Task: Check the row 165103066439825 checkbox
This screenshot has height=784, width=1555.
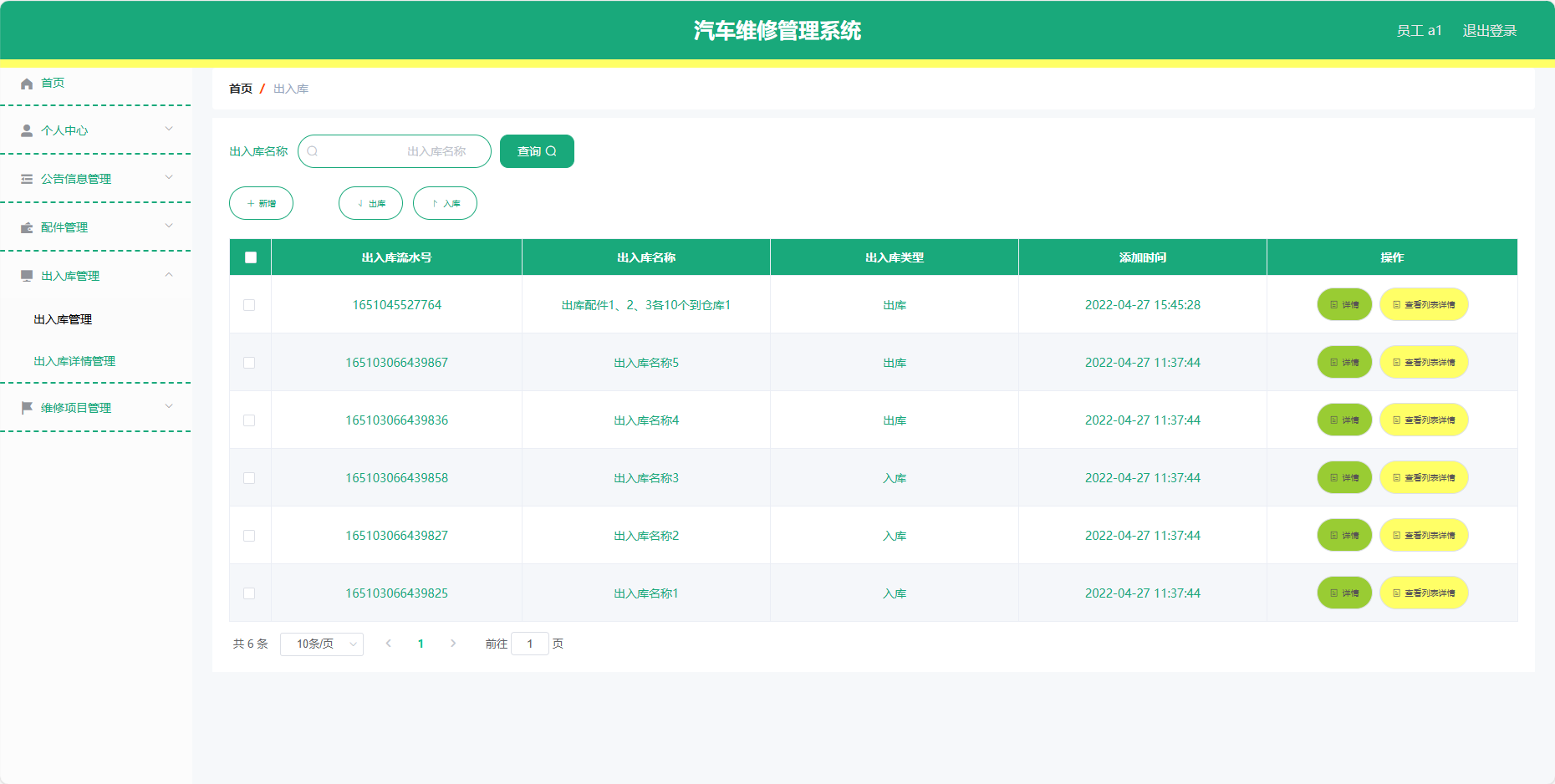Action: [x=249, y=593]
